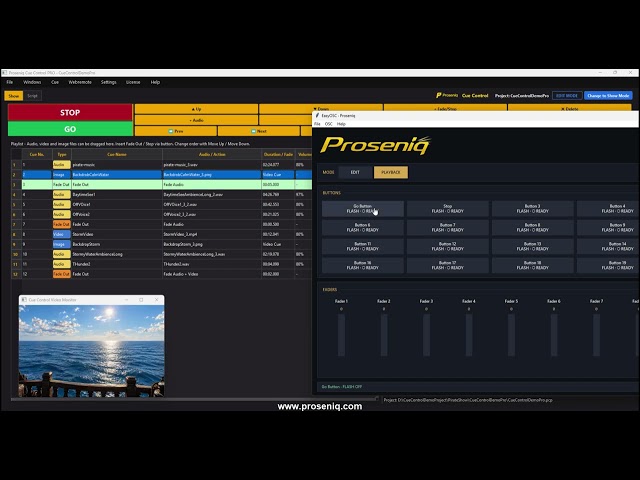
Task: Trigger Button 11 in EasyOSC
Action: pyautogui.click(x=363, y=246)
